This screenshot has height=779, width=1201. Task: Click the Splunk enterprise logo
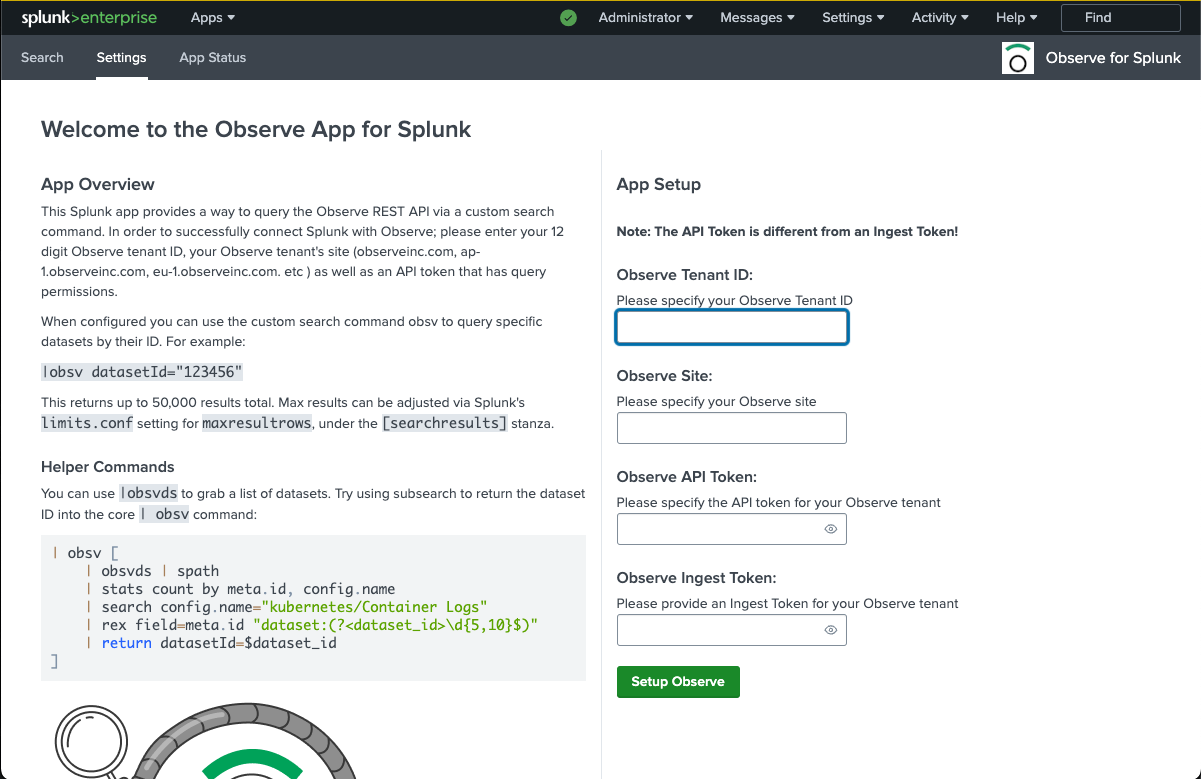[x=89, y=17]
